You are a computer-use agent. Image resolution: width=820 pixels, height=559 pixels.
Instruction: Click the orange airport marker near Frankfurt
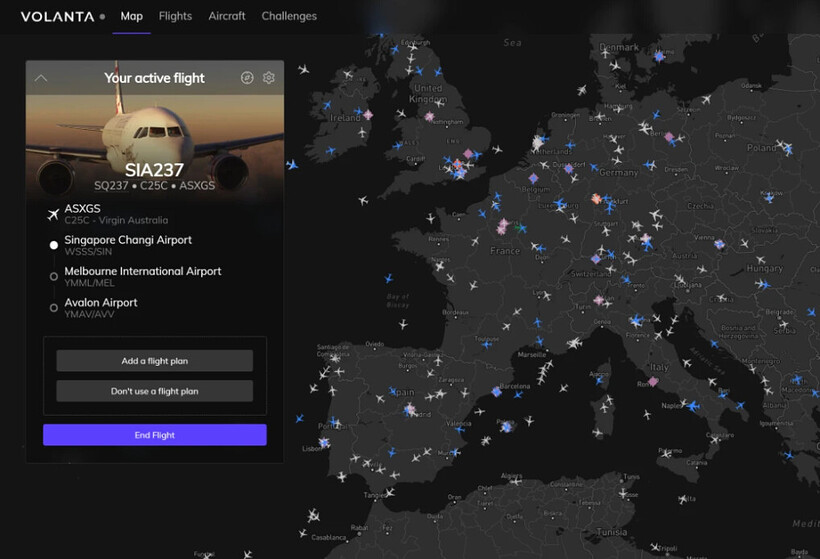pos(596,199)
